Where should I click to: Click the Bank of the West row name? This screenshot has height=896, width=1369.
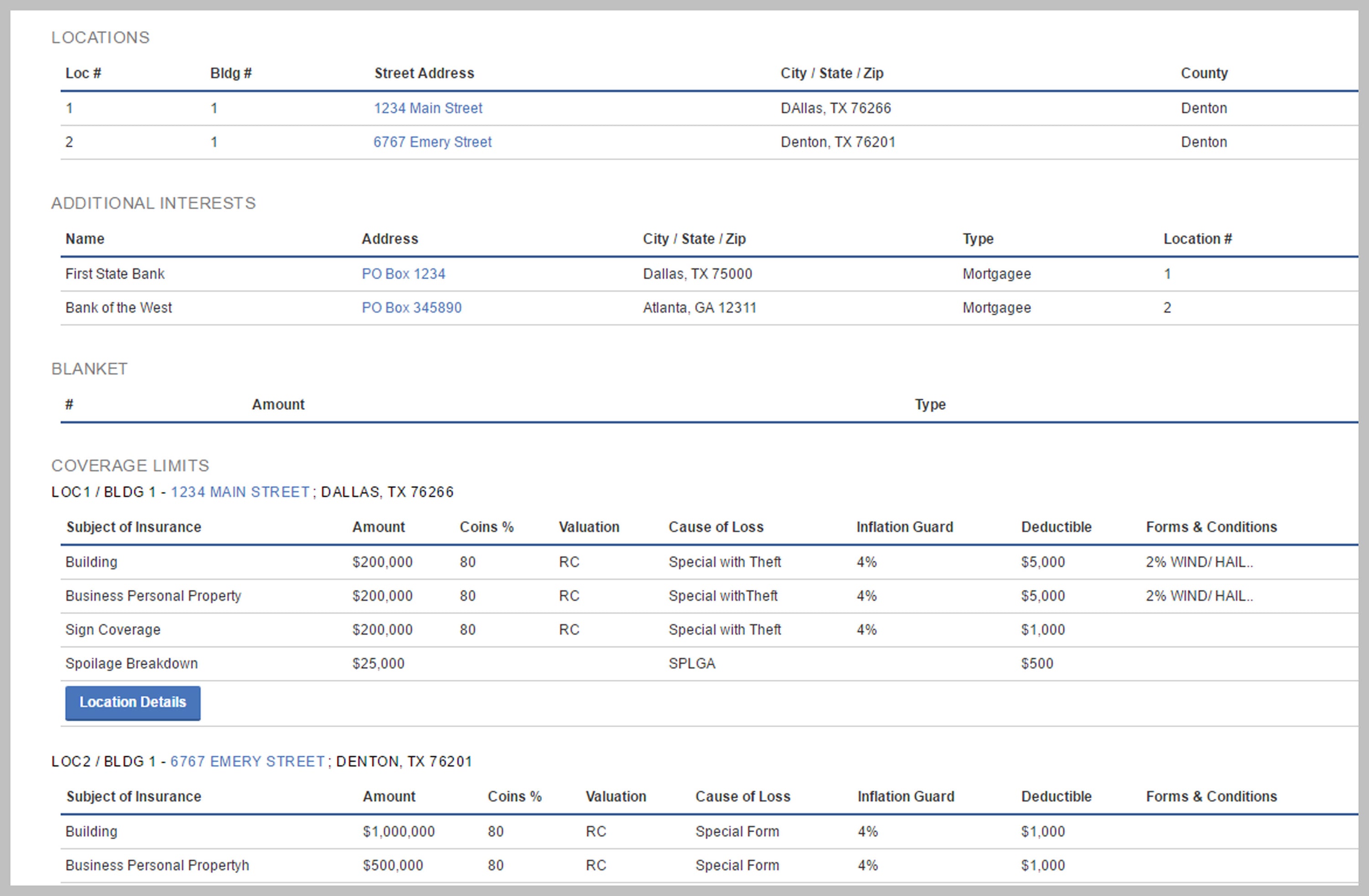(x=119, y=307)
